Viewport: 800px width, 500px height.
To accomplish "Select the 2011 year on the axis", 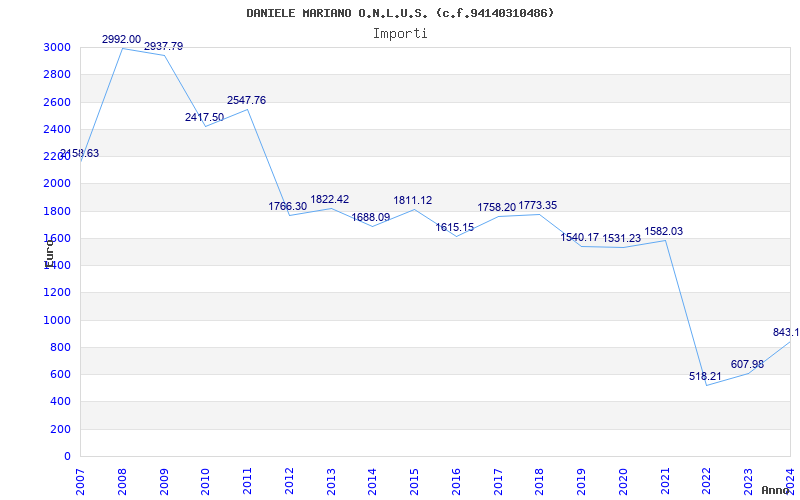I will tap(247, 482).
